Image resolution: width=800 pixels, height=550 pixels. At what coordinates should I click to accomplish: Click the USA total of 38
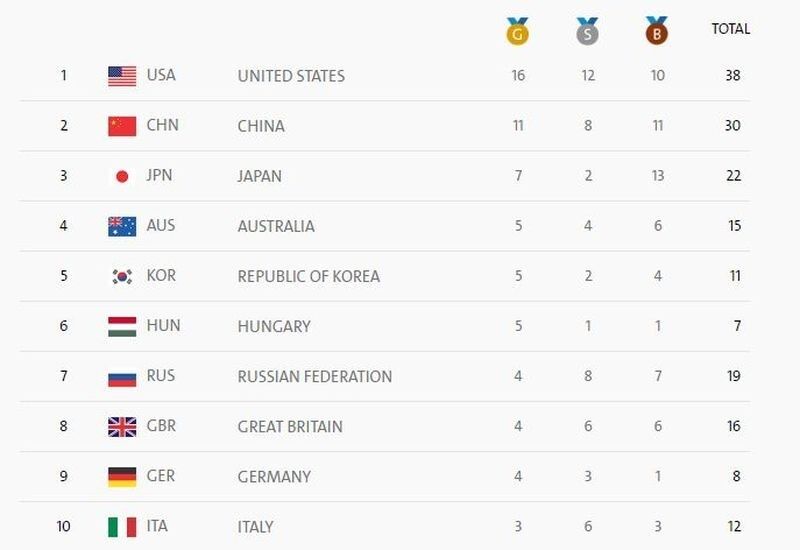tap(733, 76)
